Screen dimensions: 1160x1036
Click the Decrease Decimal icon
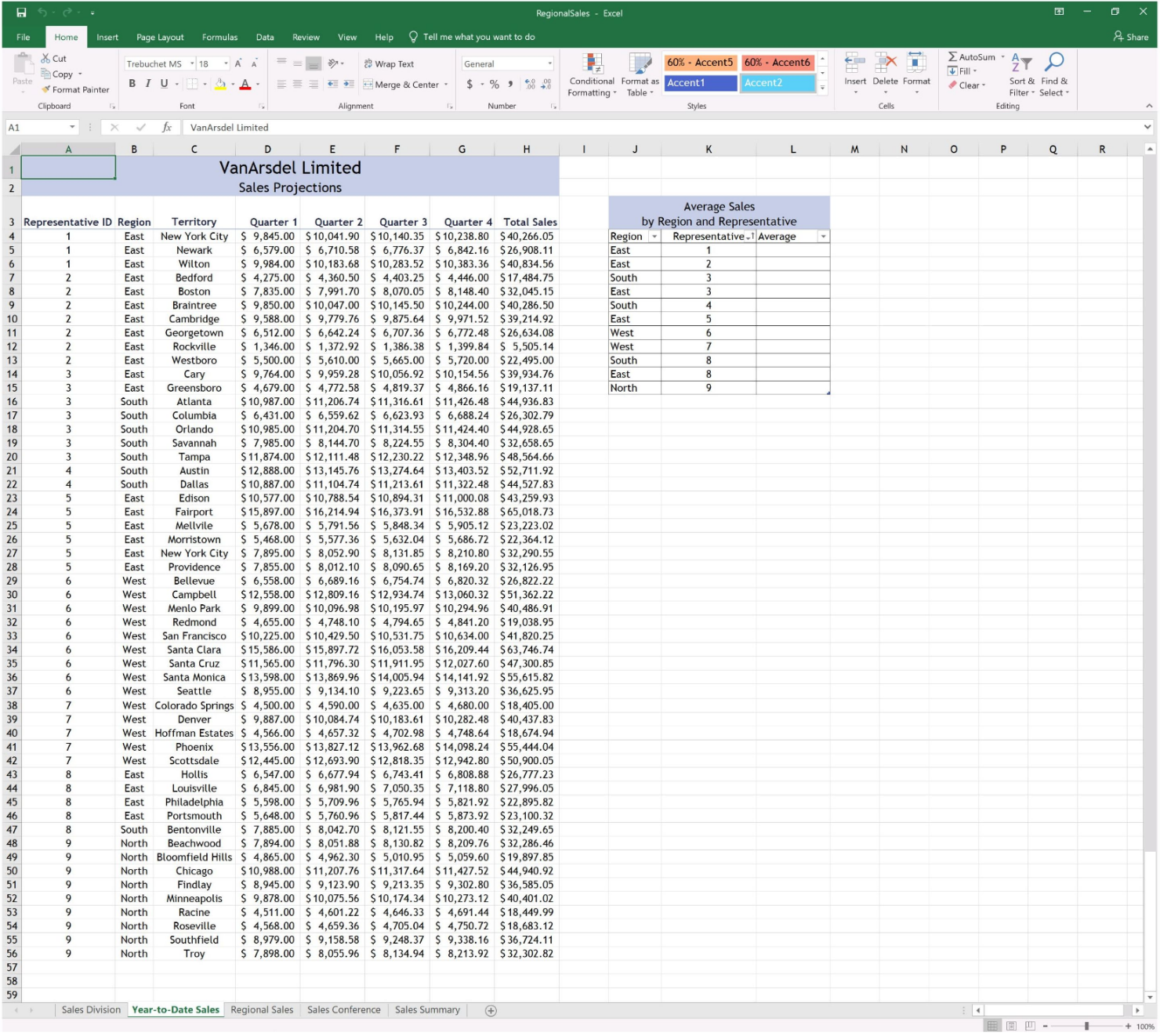point(546,84)
